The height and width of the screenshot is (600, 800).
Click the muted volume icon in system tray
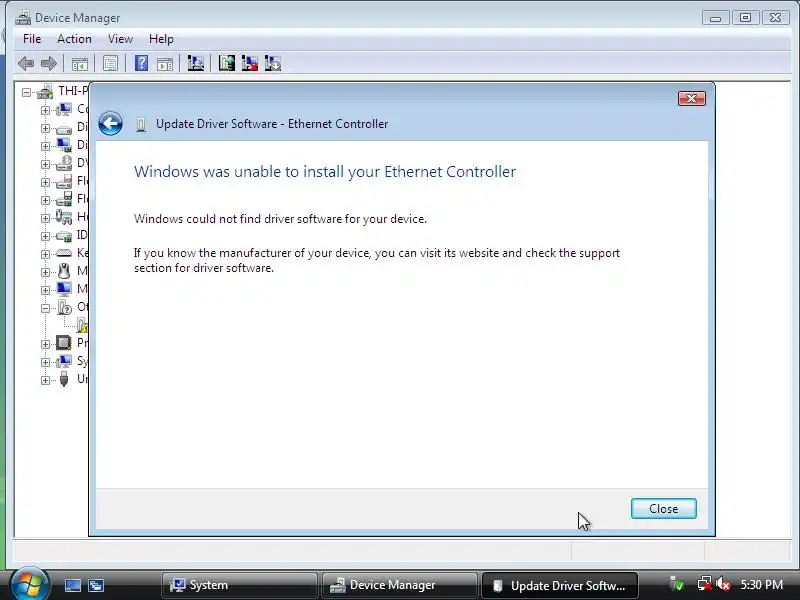[723, 584]
